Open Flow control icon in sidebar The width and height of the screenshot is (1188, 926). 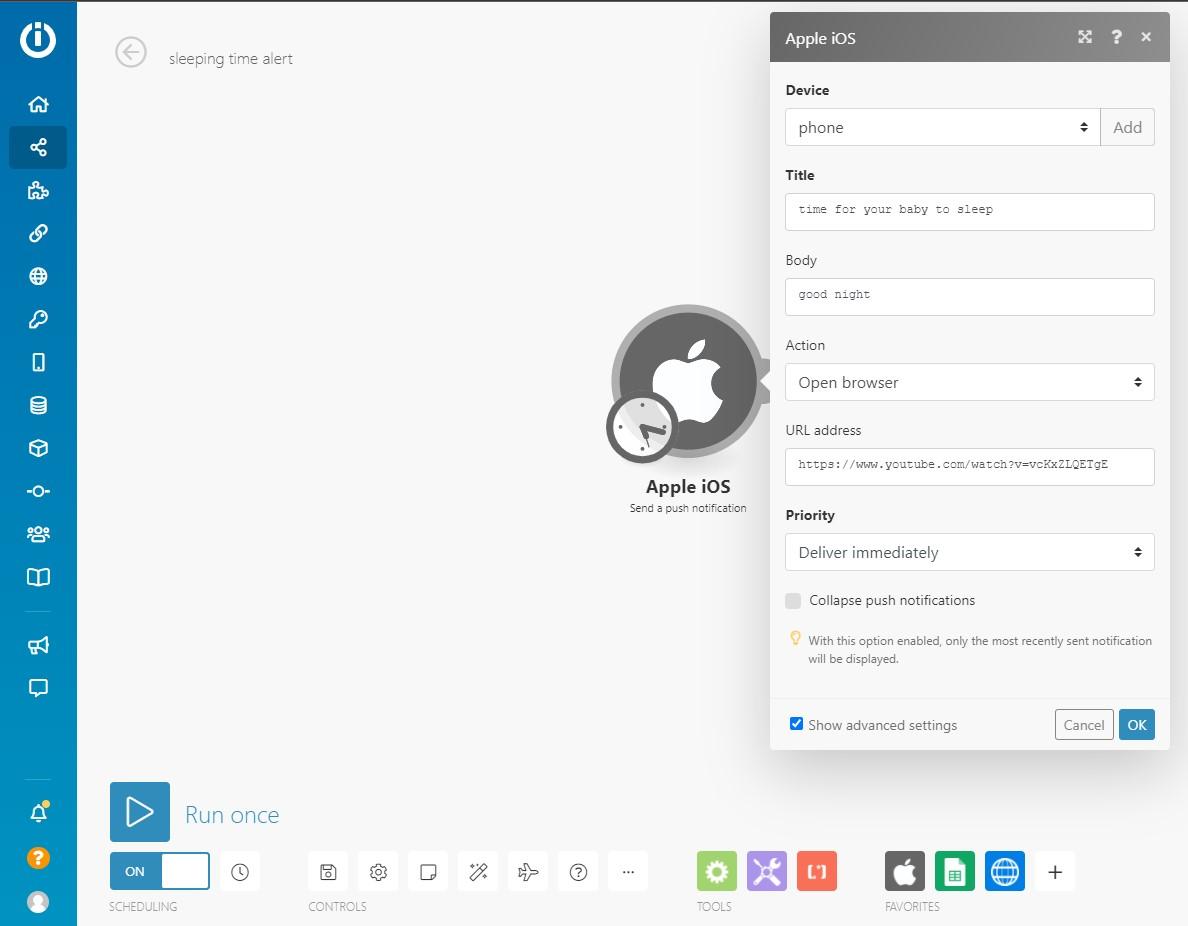(x=38, y=491)
